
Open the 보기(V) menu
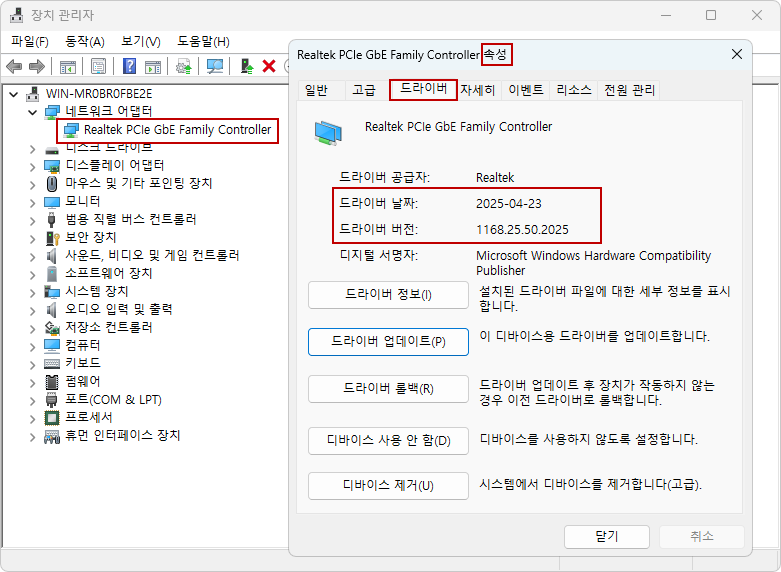tap(141, 41)
